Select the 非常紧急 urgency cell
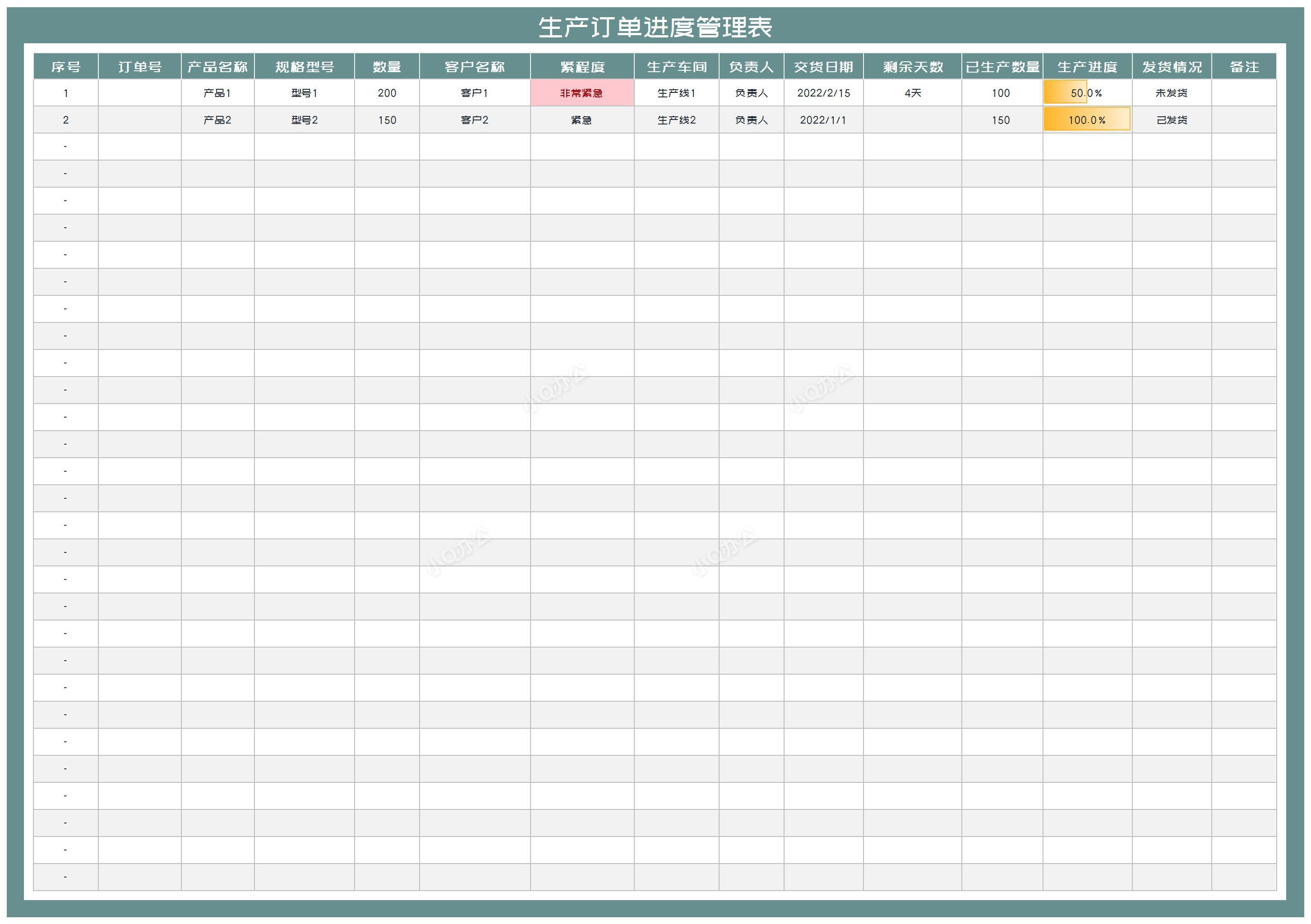 point(582,93)
